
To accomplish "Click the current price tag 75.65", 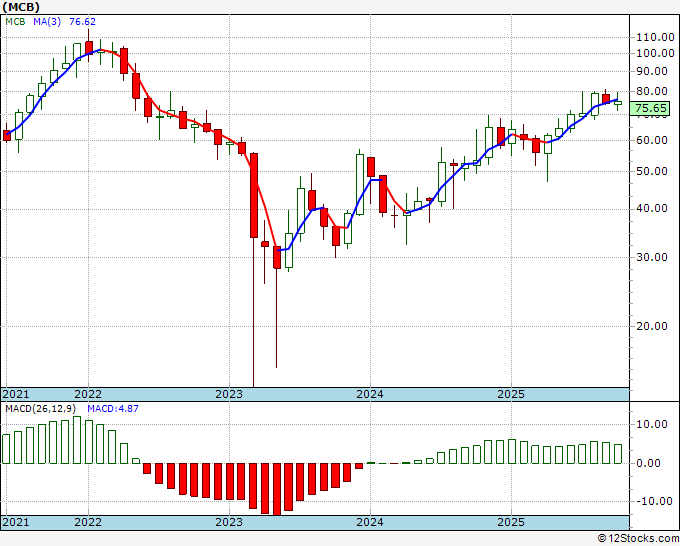I will tap(649, 108).
